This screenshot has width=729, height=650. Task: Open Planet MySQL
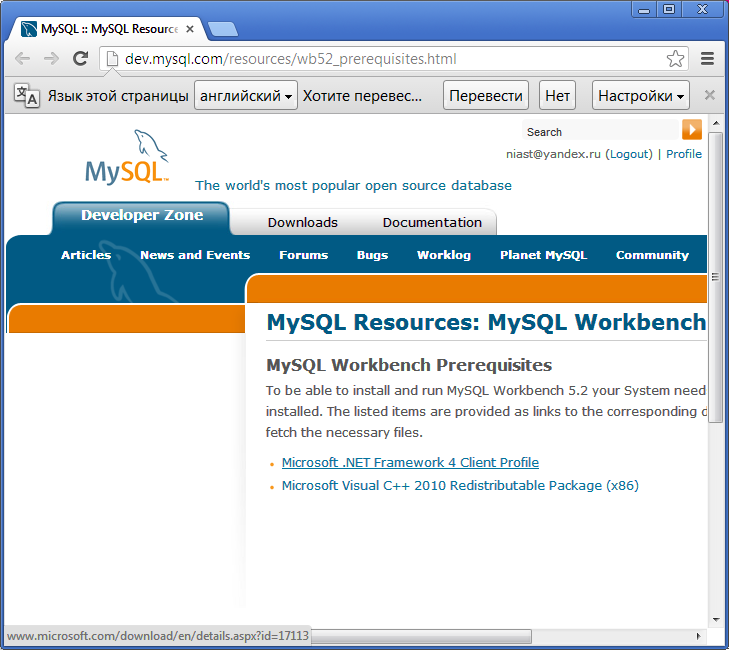pyautogui.click(x=543, y=255)
